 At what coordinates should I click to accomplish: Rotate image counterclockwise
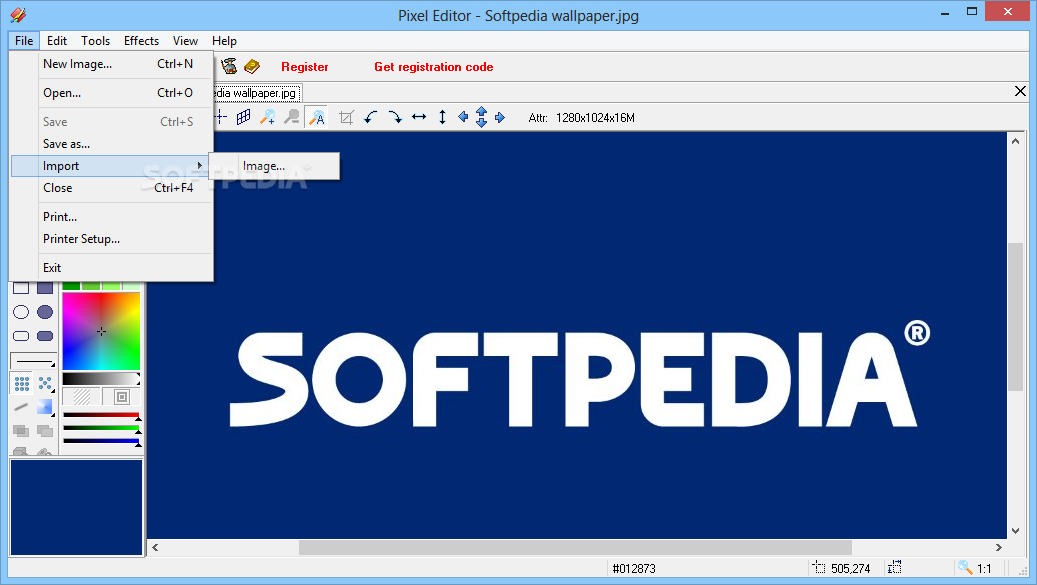pos(370,118)
